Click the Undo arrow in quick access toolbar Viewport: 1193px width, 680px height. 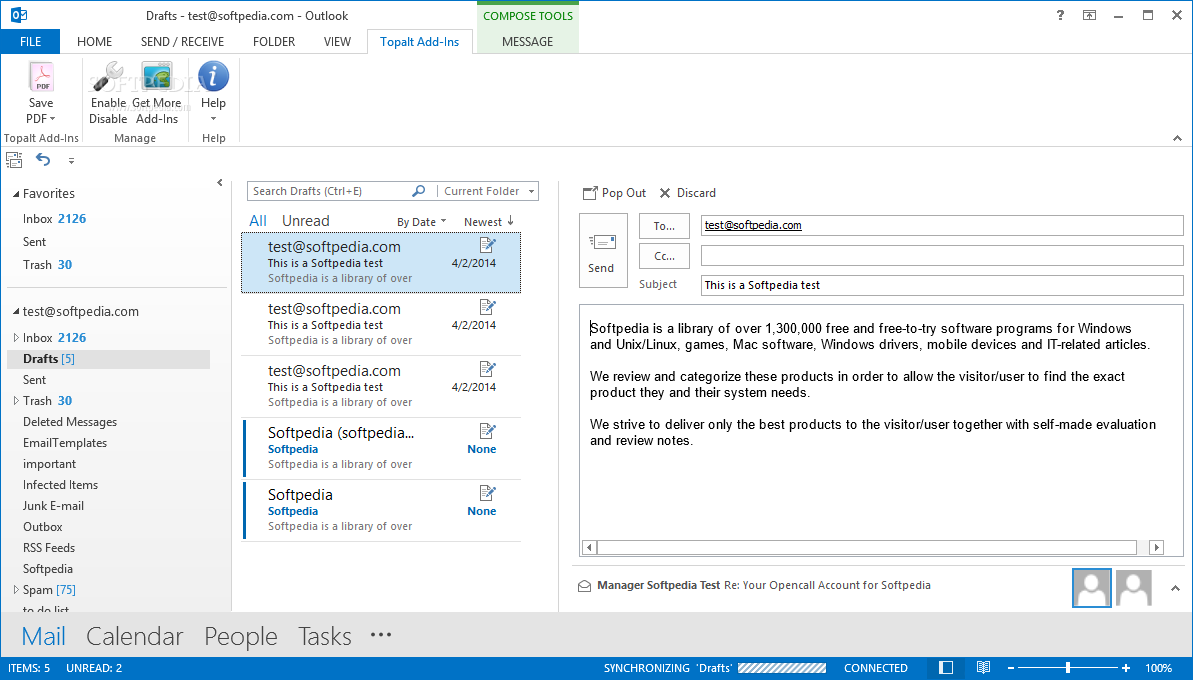pos(43,160)
